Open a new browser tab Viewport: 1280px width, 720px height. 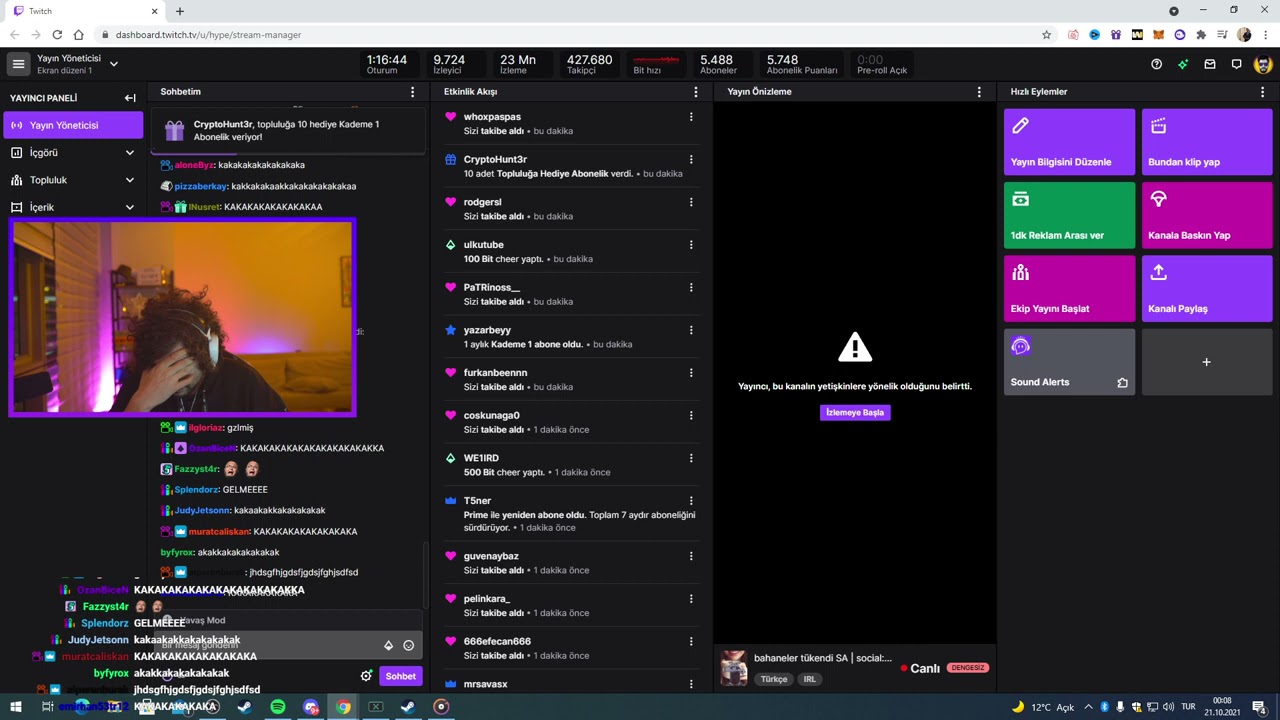click(180, 11)
